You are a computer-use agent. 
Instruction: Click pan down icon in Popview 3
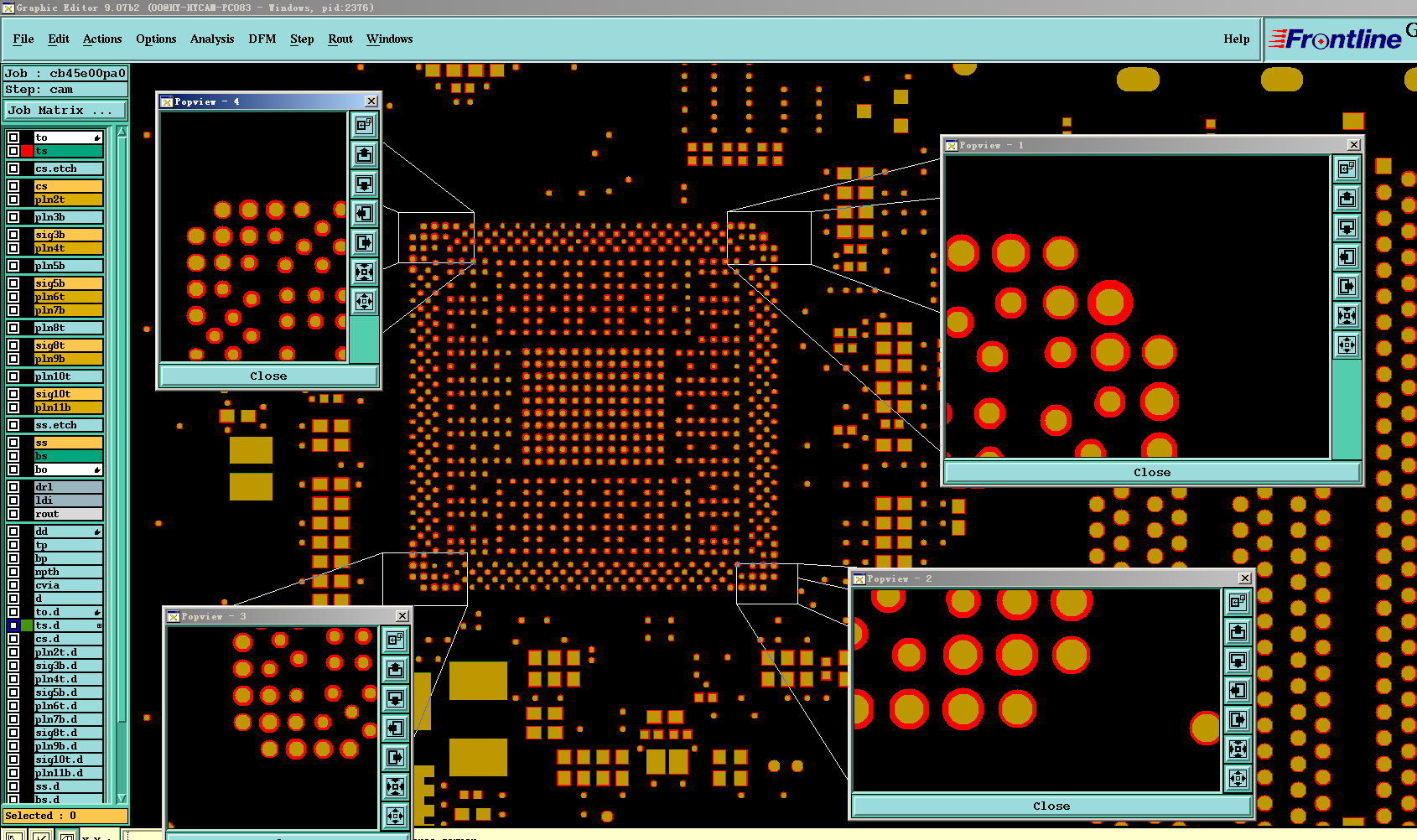point(395,698)
